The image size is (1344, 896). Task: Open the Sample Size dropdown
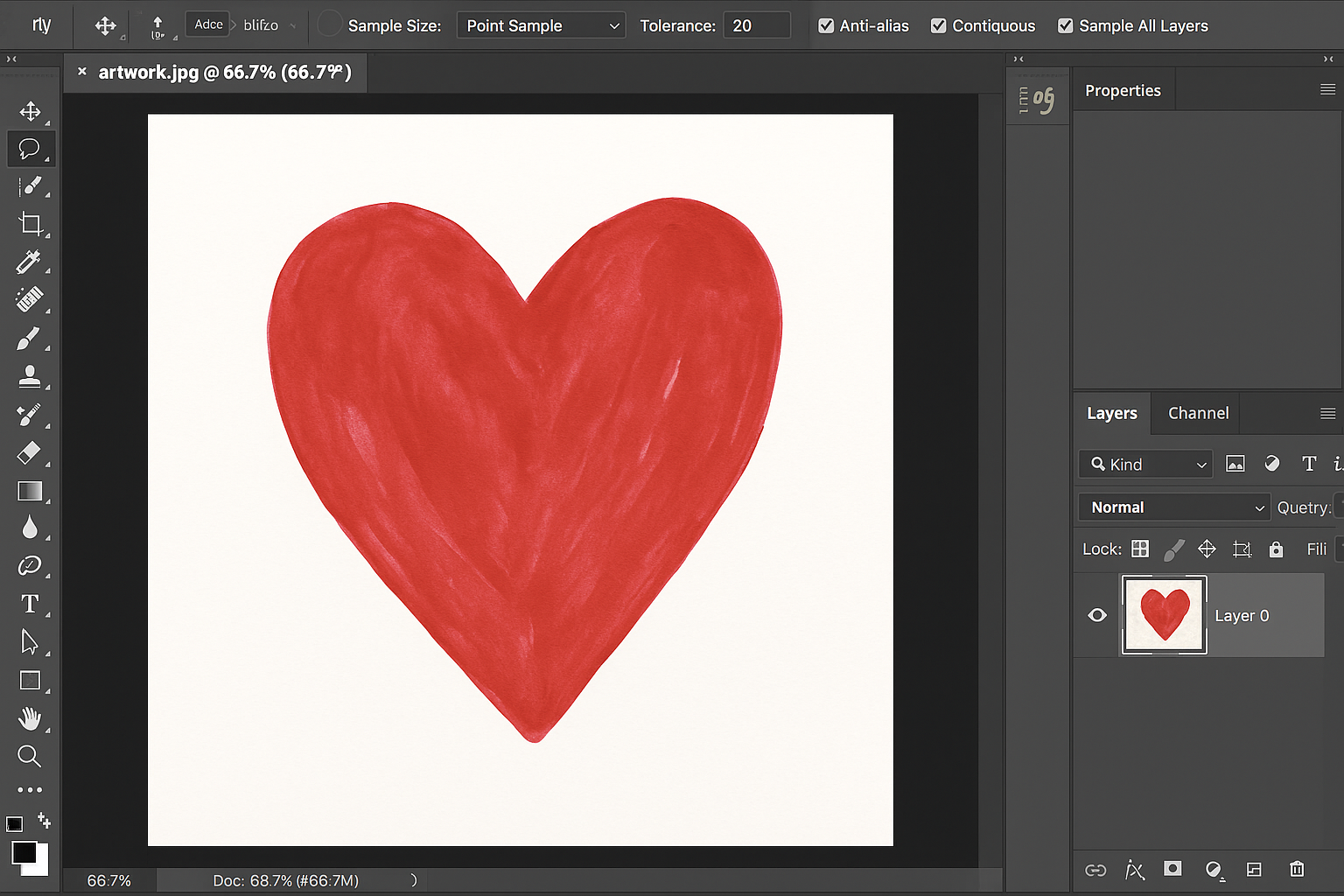pos(541,26)
